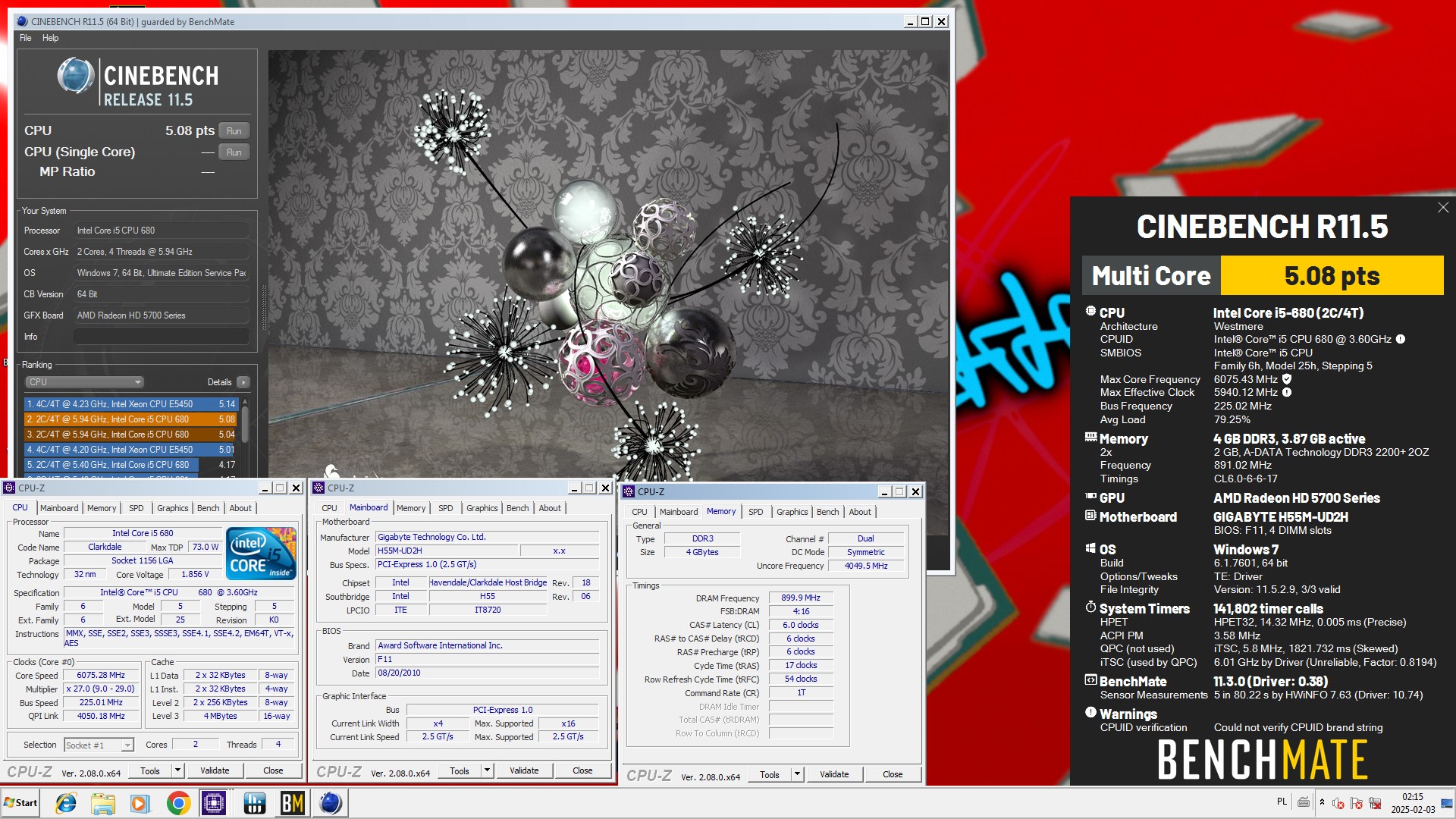Click the 5.08 pts Multi Core score
This screenshot has width=1456, height=819.
click(x=1332, y=275)
